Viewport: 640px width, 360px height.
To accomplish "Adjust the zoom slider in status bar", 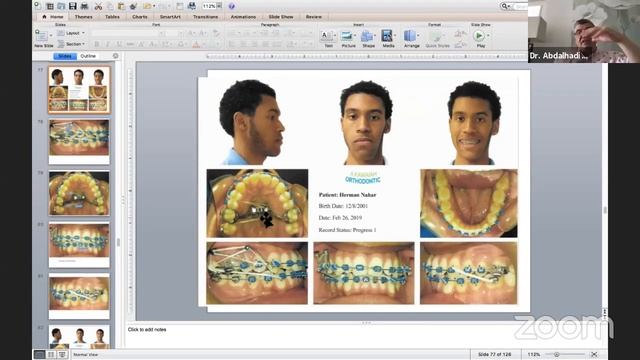I will [x=556, y=354].
